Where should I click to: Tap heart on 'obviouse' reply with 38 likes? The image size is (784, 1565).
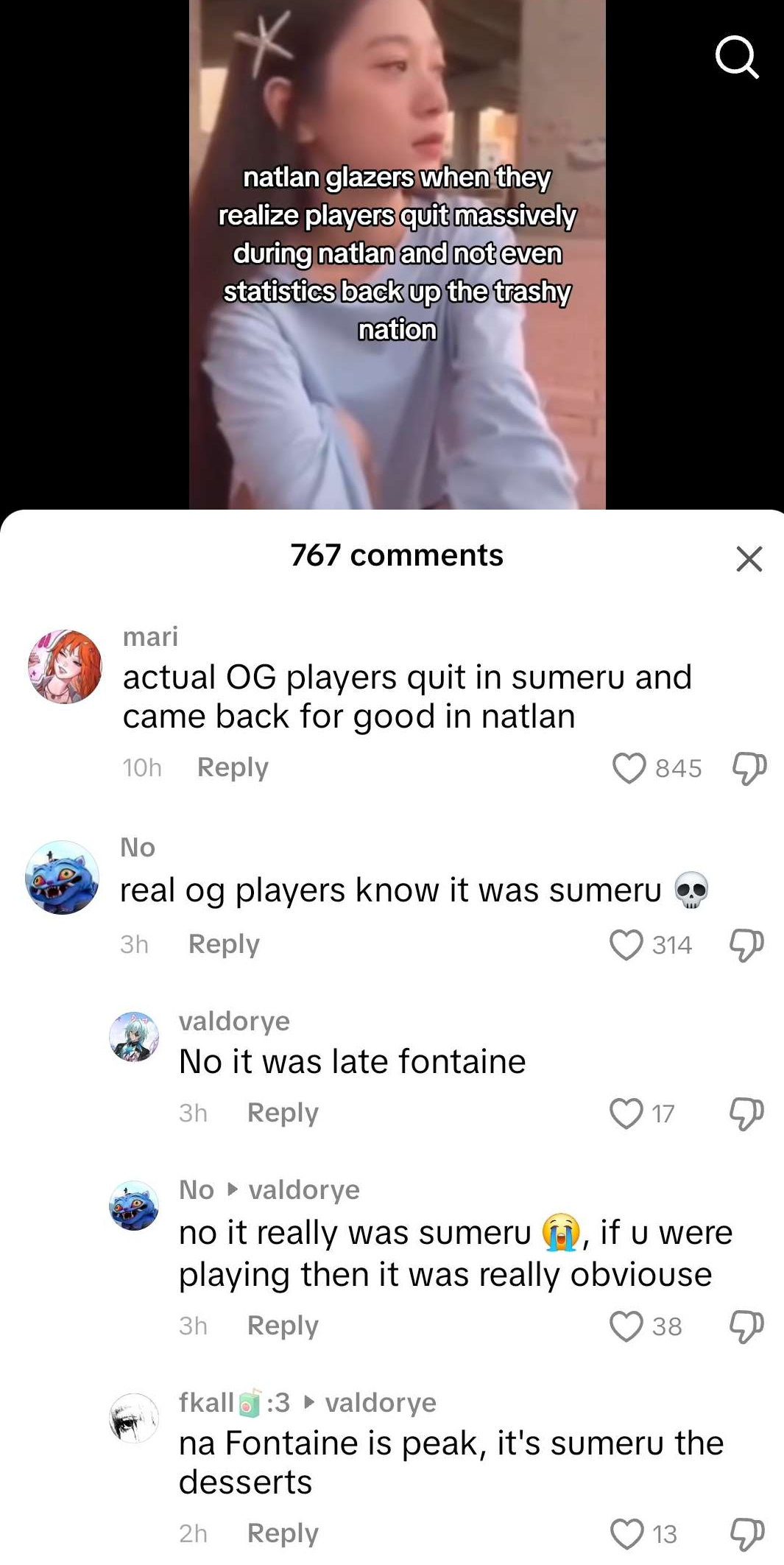pyautogui.click(x=626, y=1326)
